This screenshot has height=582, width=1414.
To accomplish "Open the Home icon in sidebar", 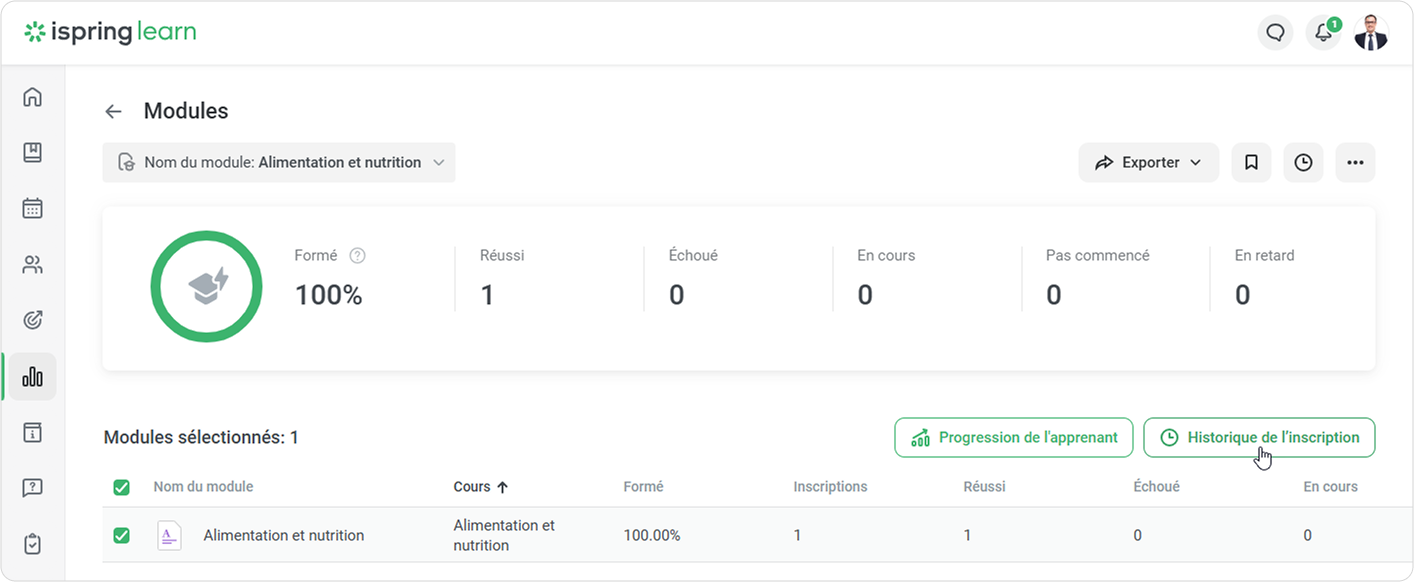I will [32, 97].
